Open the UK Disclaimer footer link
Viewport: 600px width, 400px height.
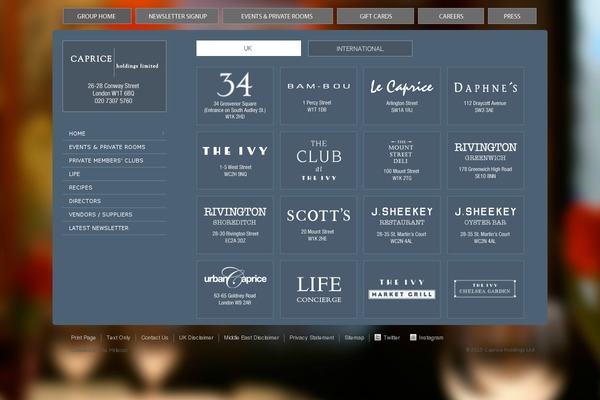click(x=196, y=338)
